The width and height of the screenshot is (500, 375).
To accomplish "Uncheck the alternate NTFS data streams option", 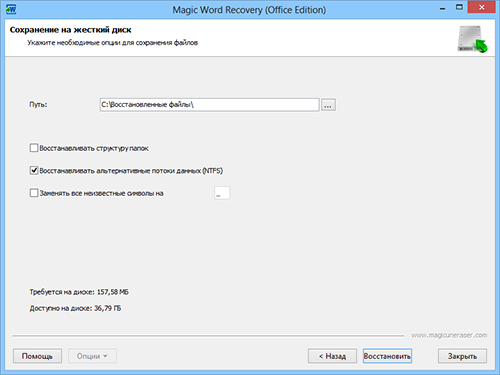I will tap(34, 170).
